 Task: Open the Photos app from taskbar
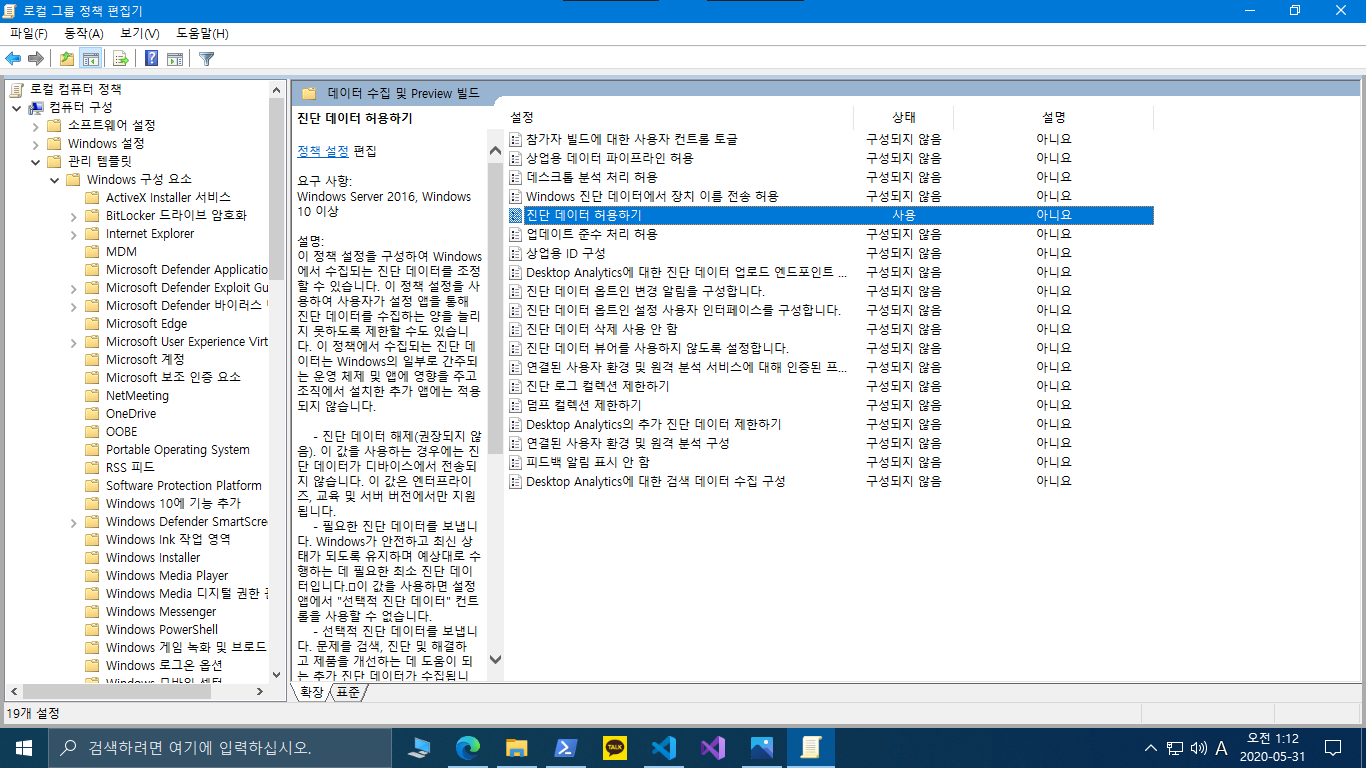pyautogui.click(x=762, y=747)
